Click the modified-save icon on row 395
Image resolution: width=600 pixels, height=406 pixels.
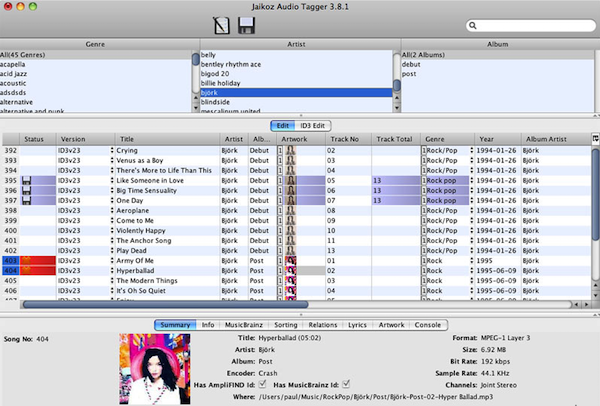[x=29, y=180]
